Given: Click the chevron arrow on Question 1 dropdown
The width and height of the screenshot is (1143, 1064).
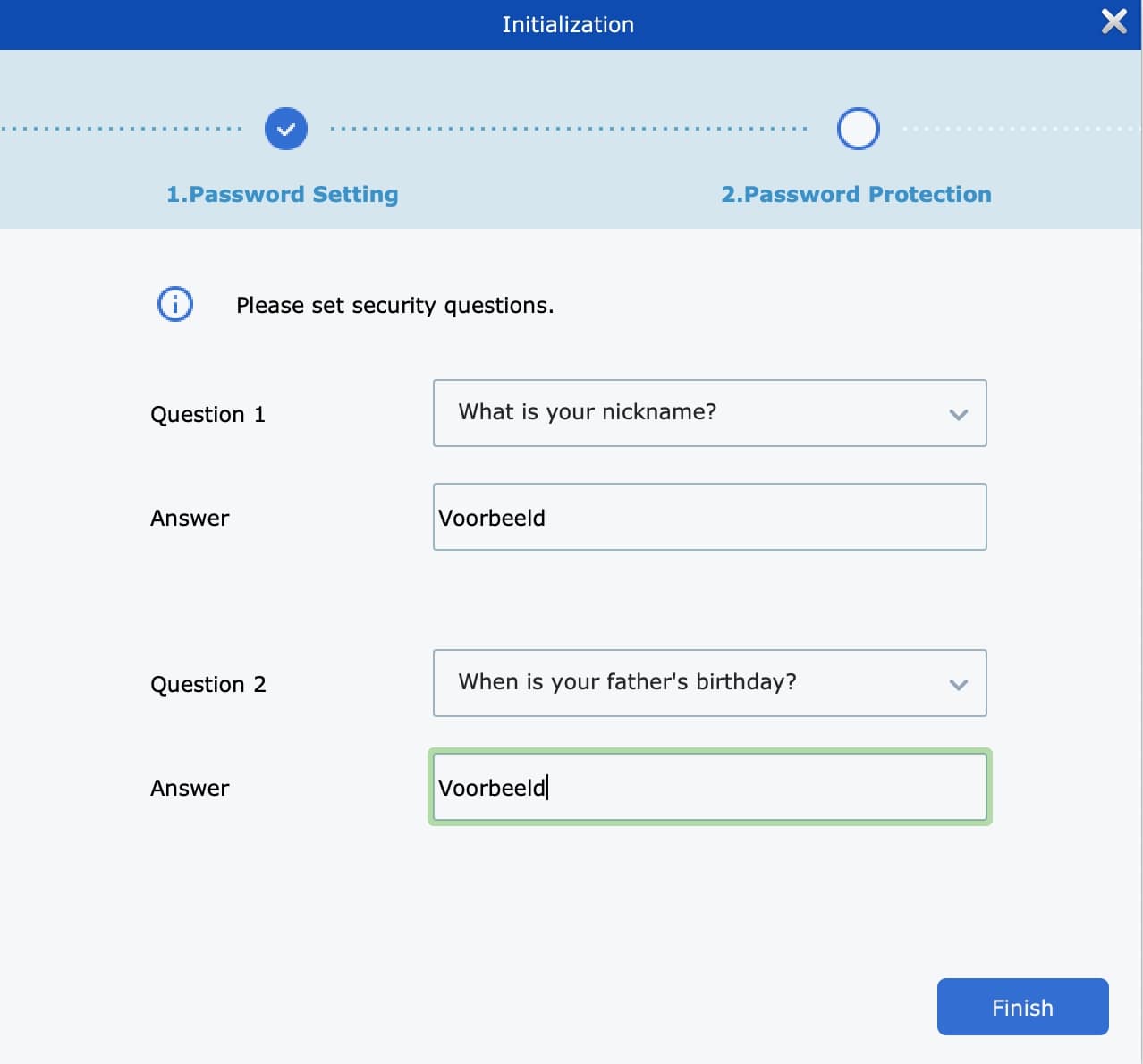Looking at the screenshot, I should pyautogui.click(x=958, y=414).
